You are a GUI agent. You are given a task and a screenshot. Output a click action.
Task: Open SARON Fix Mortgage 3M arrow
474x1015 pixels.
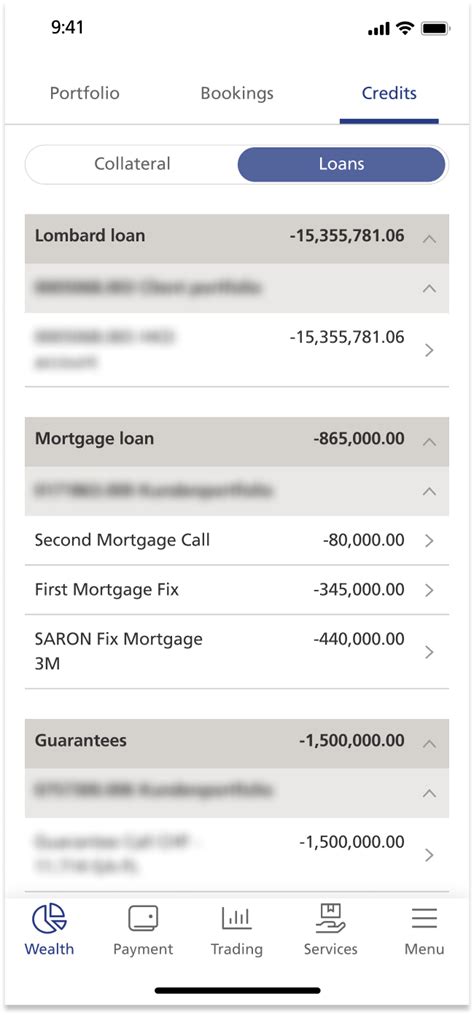click(x=429, y=652)
